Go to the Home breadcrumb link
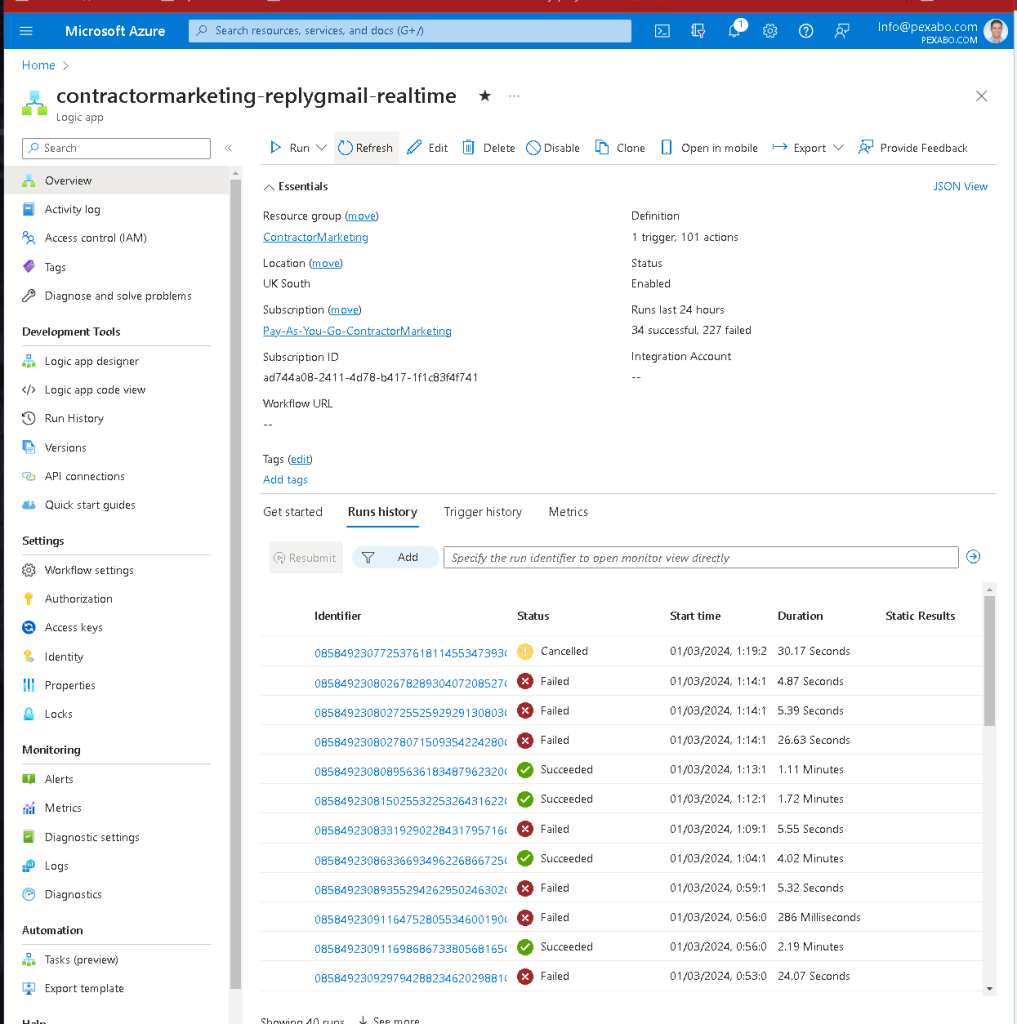This screenshot has height=1024, width=1017. (39, 65)
